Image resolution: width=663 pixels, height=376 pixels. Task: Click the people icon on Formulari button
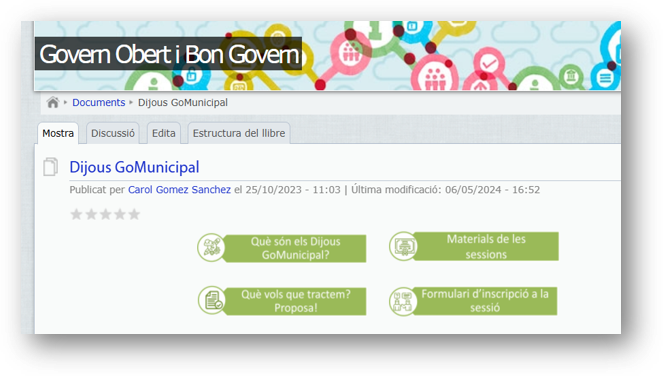pyautogui.click(x=403, y=301)
